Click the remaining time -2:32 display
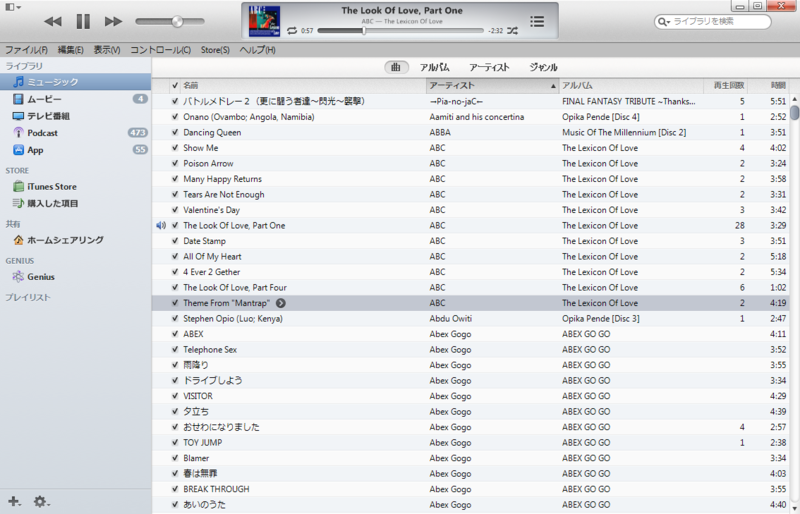This screenshot has height=514, width=800. (495, 31)
